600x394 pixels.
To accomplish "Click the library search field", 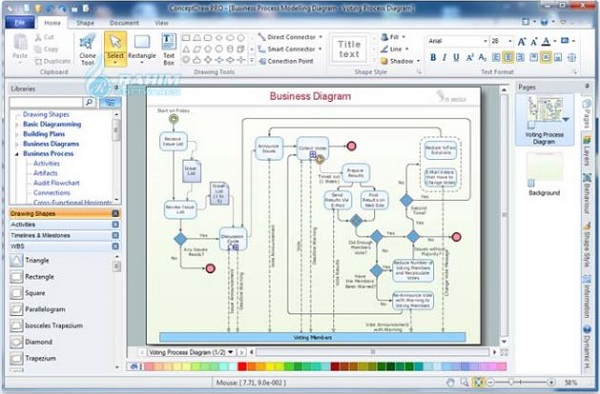I will pos(46,102).
